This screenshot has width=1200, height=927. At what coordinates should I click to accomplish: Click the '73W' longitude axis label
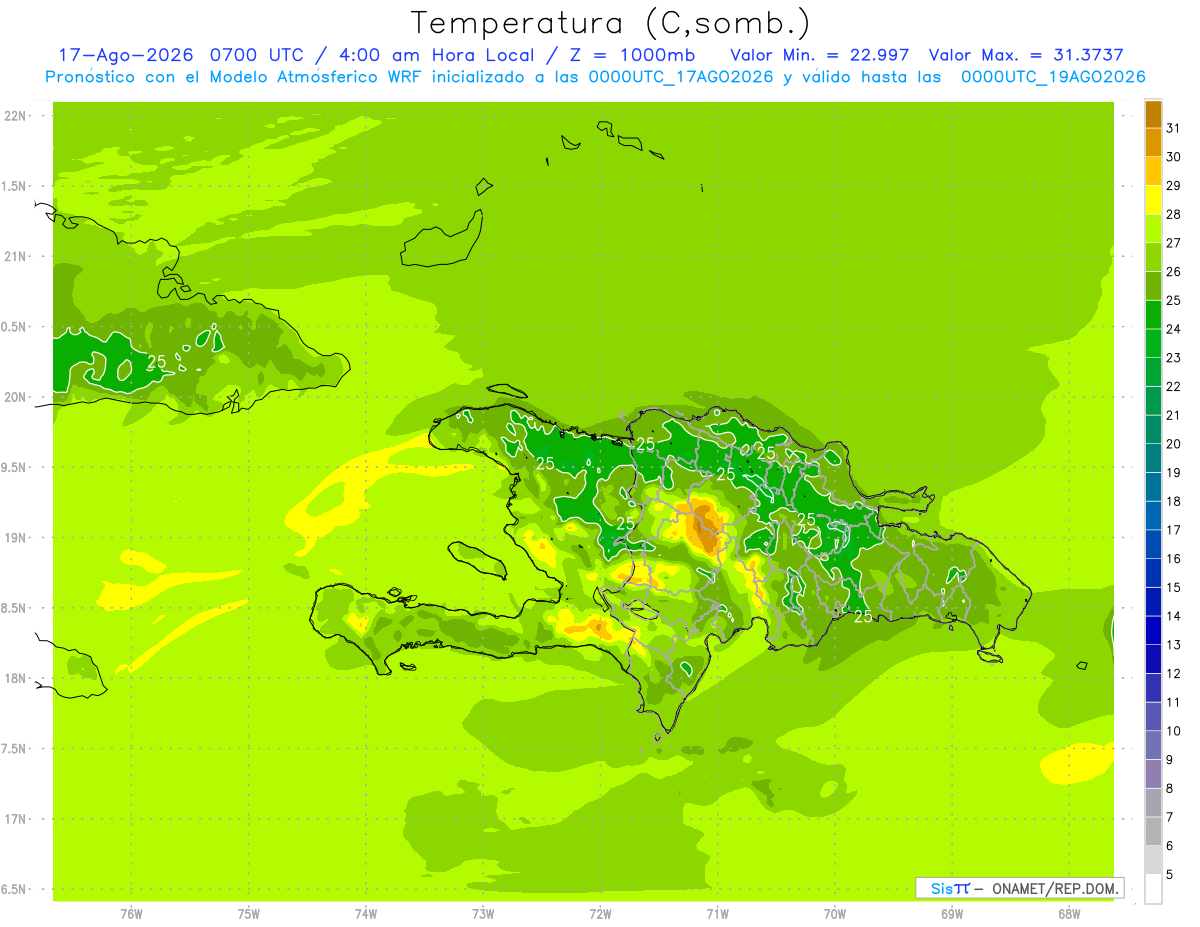(483, 913)
